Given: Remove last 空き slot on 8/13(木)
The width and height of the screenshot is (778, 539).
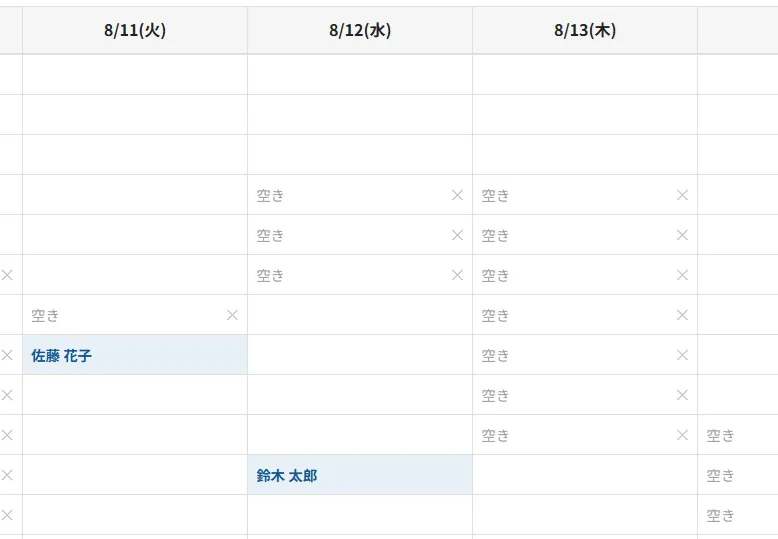Looking at the screenshot, I should [682, 435].
